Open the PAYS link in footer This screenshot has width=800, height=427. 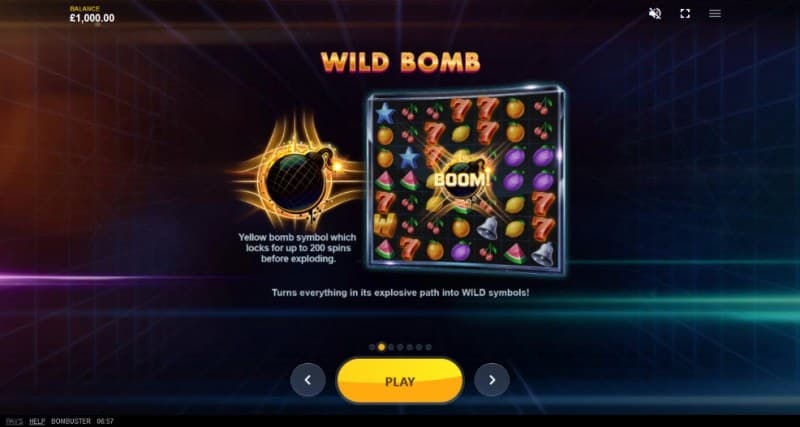[x=14, y=421]
